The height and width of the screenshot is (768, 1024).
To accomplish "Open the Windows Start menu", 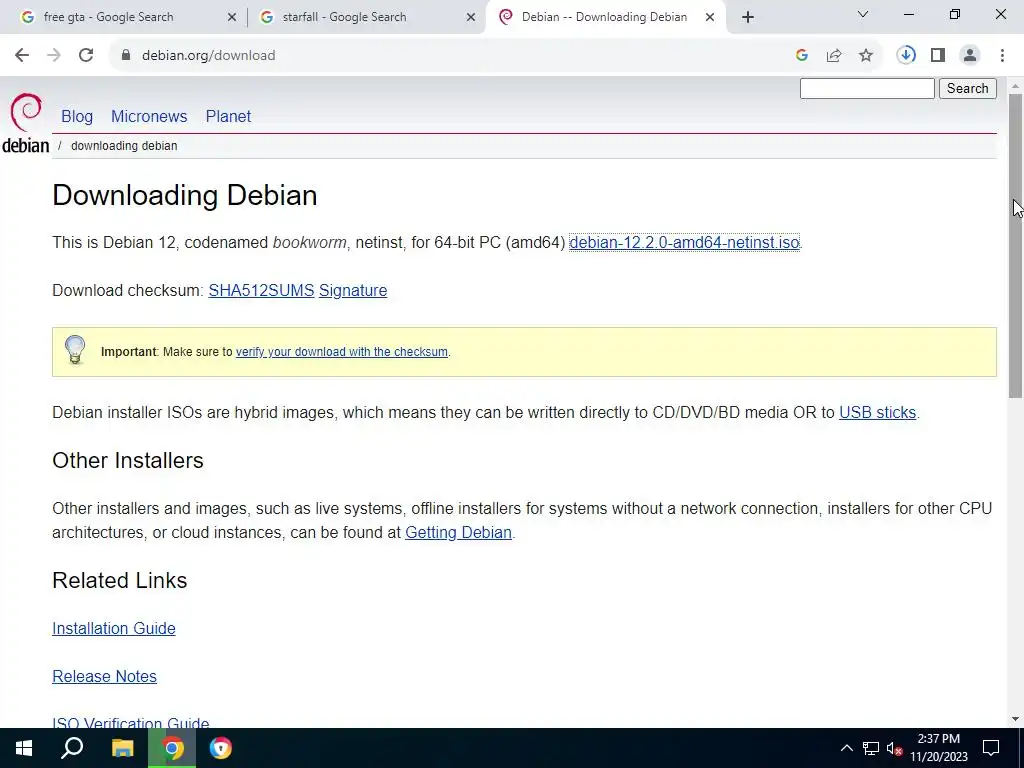I will click(24, 748).
